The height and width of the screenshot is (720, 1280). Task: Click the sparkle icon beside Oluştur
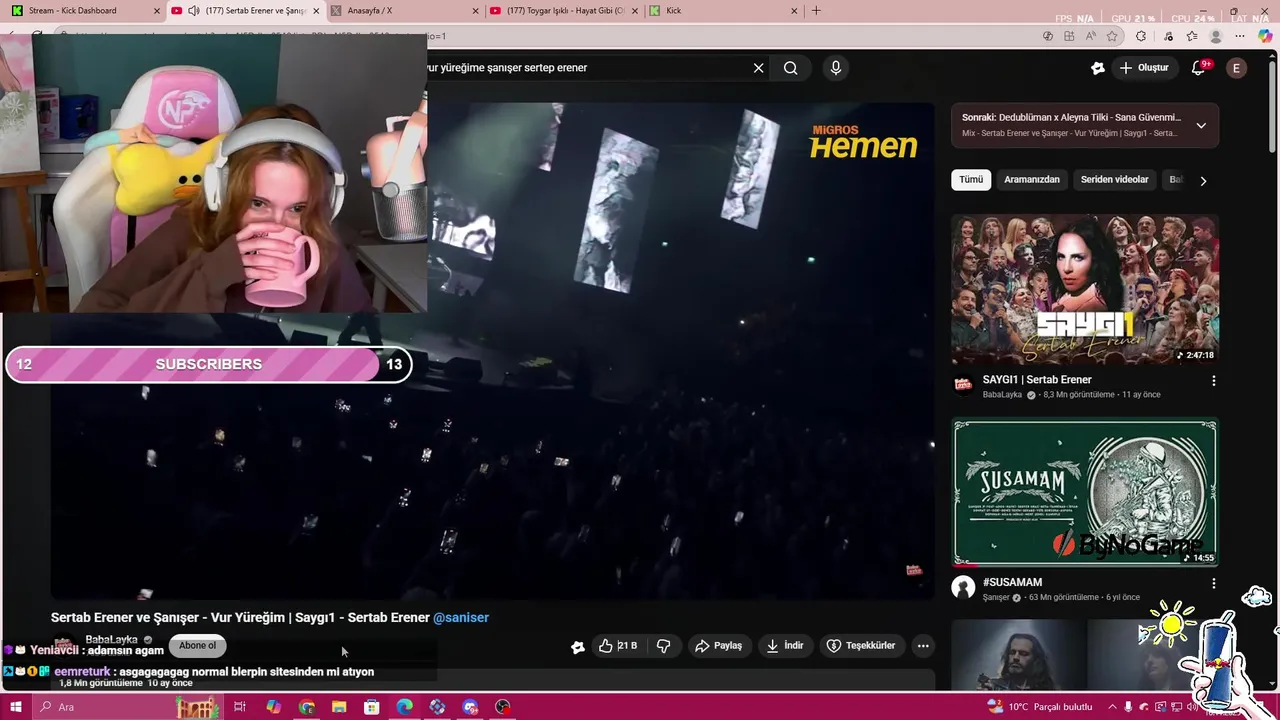pos(1098,68)
